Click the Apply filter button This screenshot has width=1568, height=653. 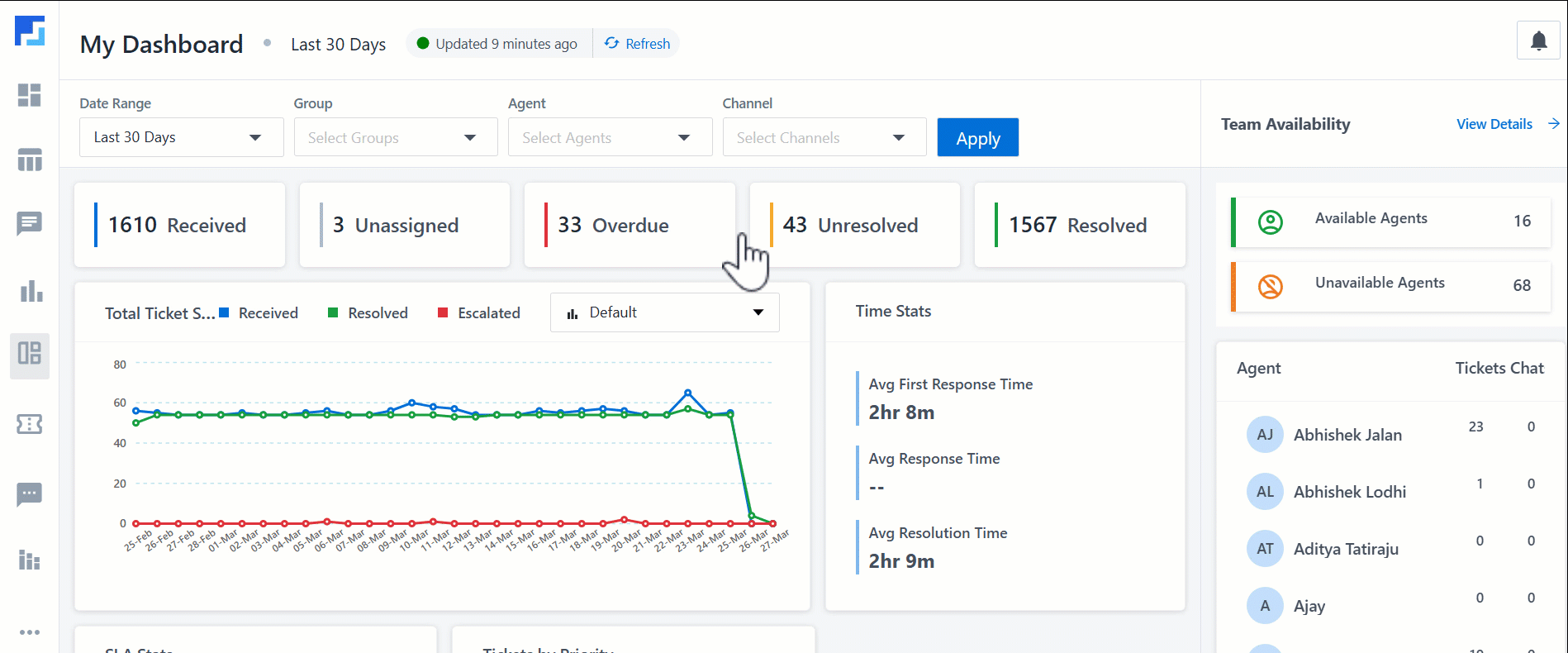[978, 137]
